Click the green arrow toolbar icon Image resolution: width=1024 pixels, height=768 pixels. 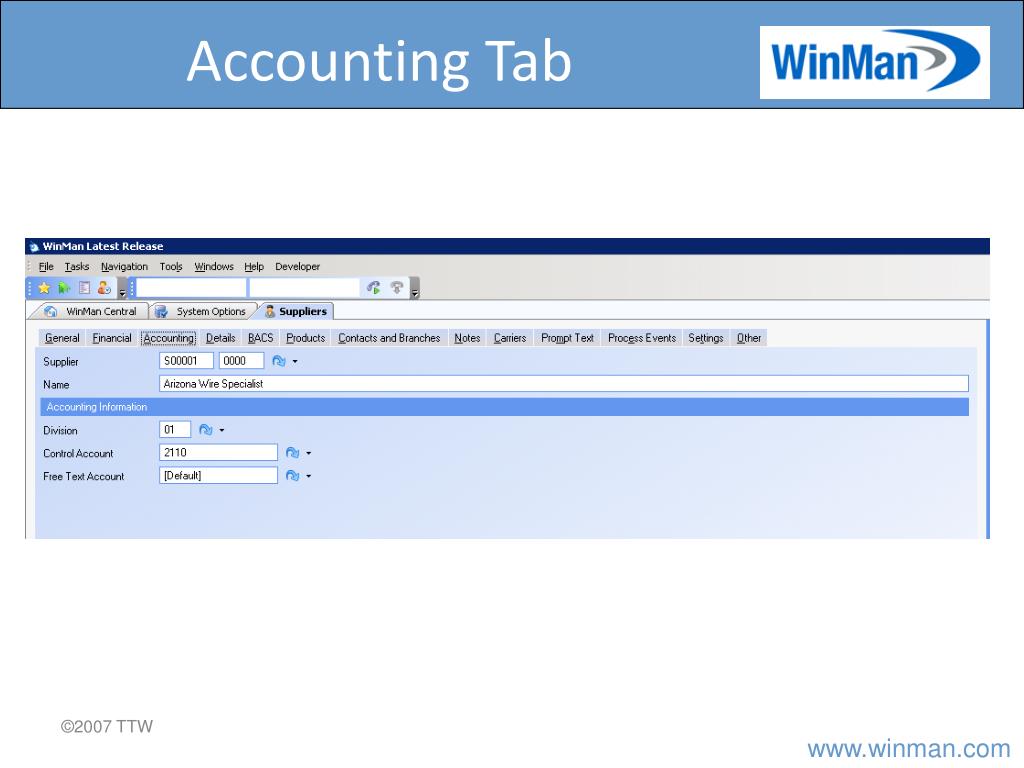pyautogui.click(x=64, y=288)
